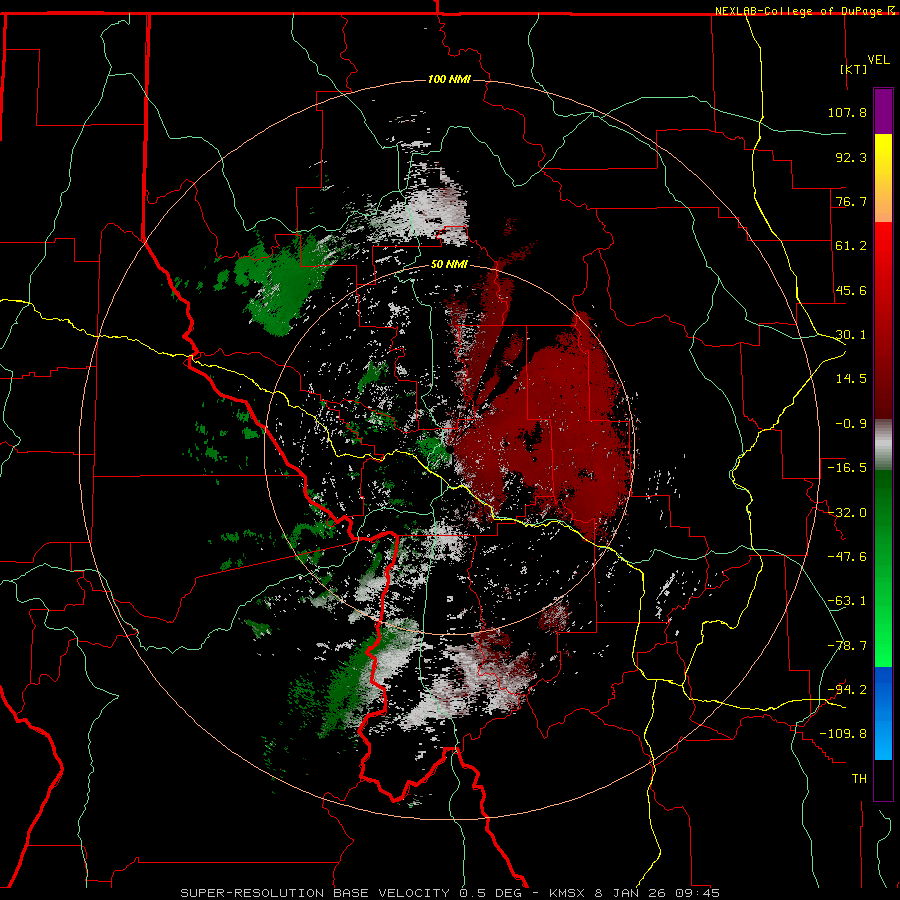Click the VEL legend title
Viewport: 900px width, 900px height.
coord(878,60)
